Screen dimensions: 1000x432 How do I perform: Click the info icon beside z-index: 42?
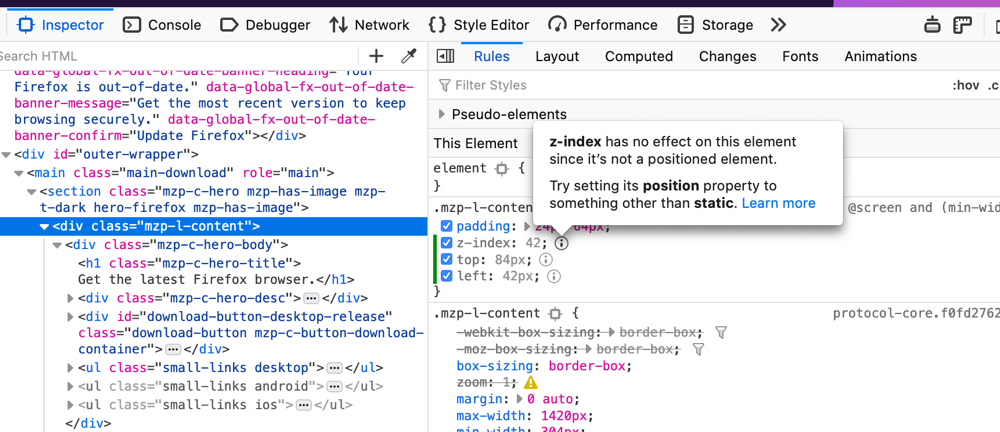click(x=561, y=243)
